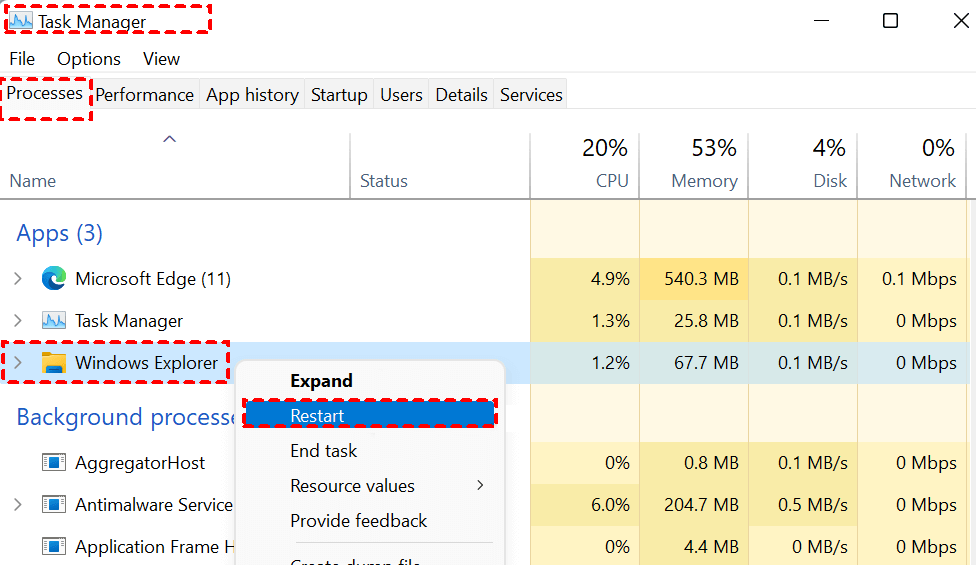Click the Windows Explorer folder icon

click(x=53, y=363)
